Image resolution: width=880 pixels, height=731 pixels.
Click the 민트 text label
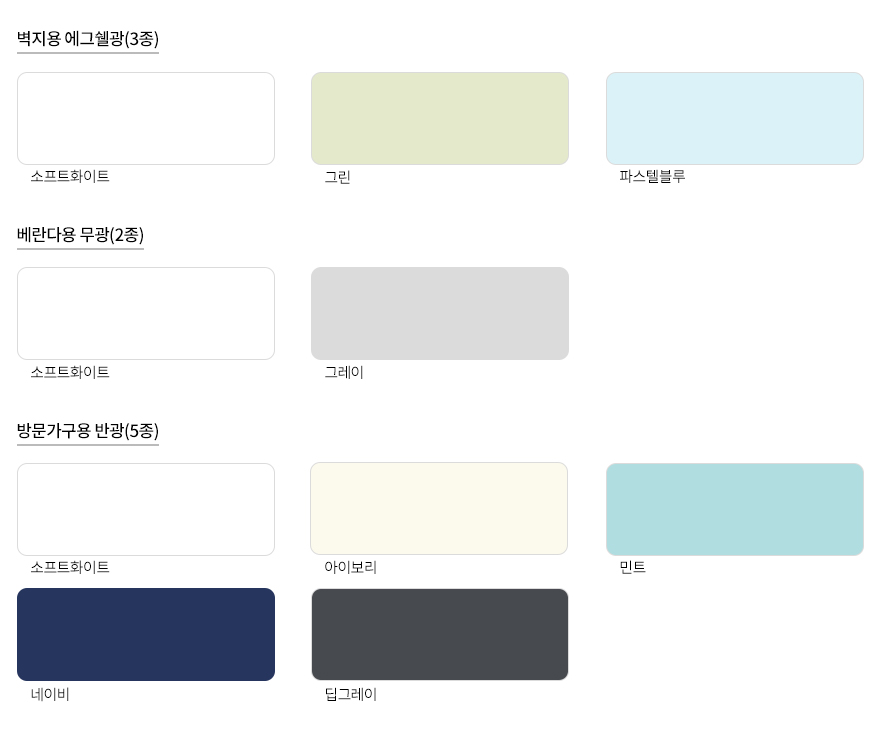pos(632,567)
